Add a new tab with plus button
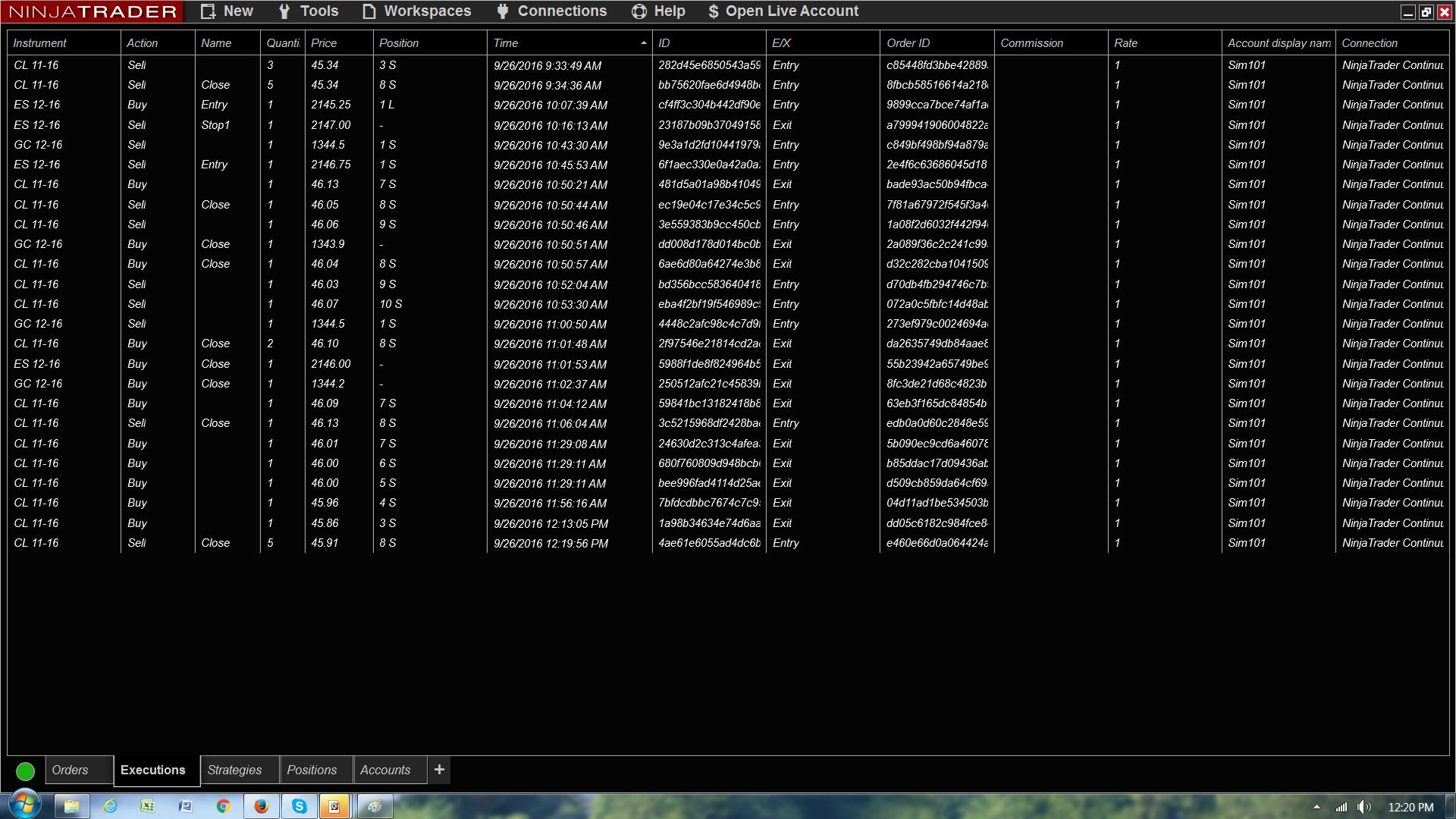1456x819 pixels. [439, 770]
